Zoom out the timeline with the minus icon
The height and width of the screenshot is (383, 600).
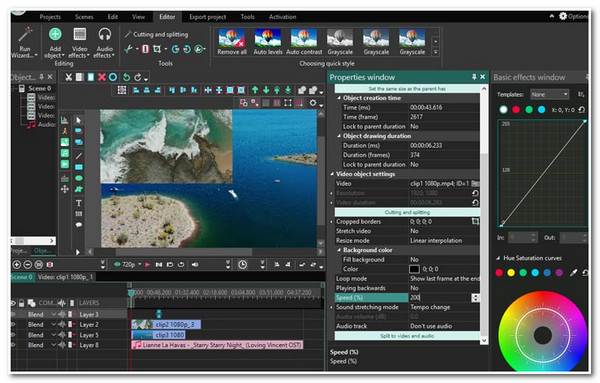click(x=28, y=264)
